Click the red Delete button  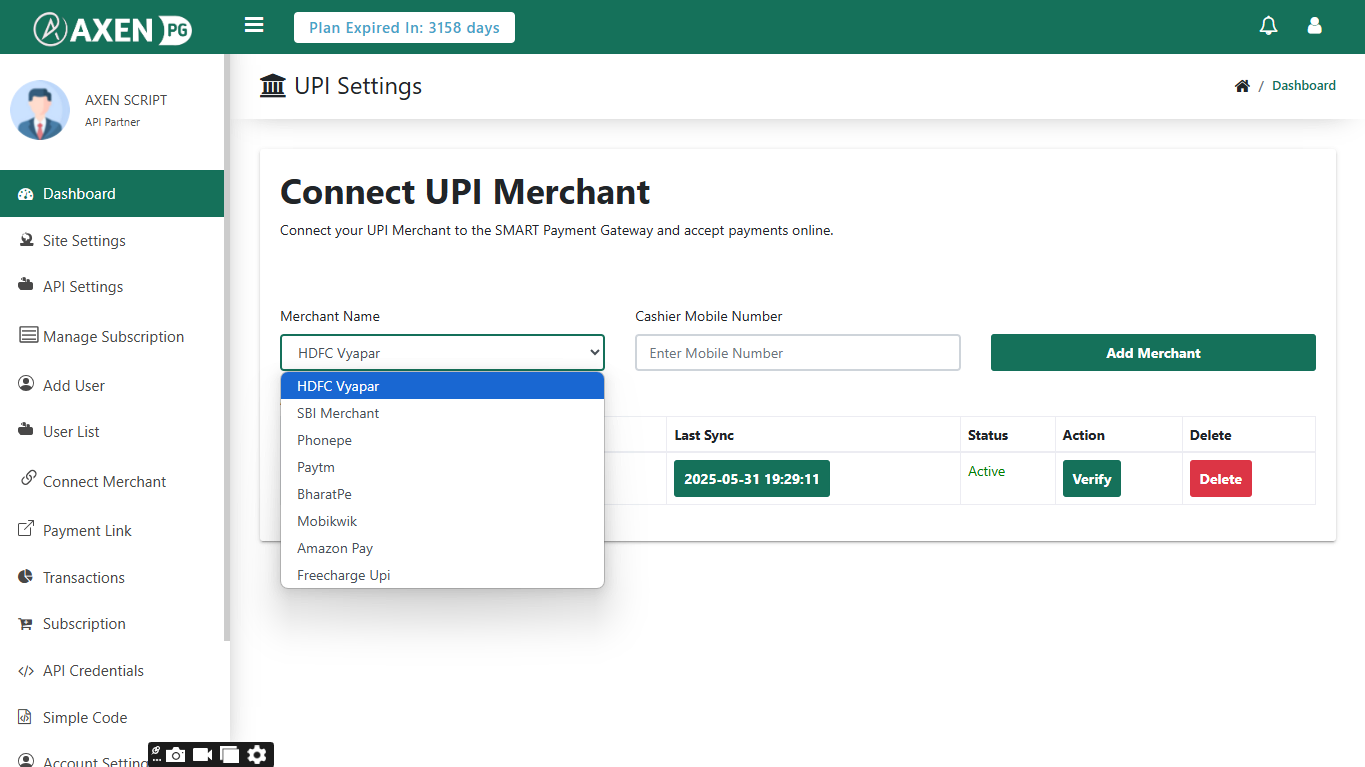pyautogui.click(x=1220, y=479)
